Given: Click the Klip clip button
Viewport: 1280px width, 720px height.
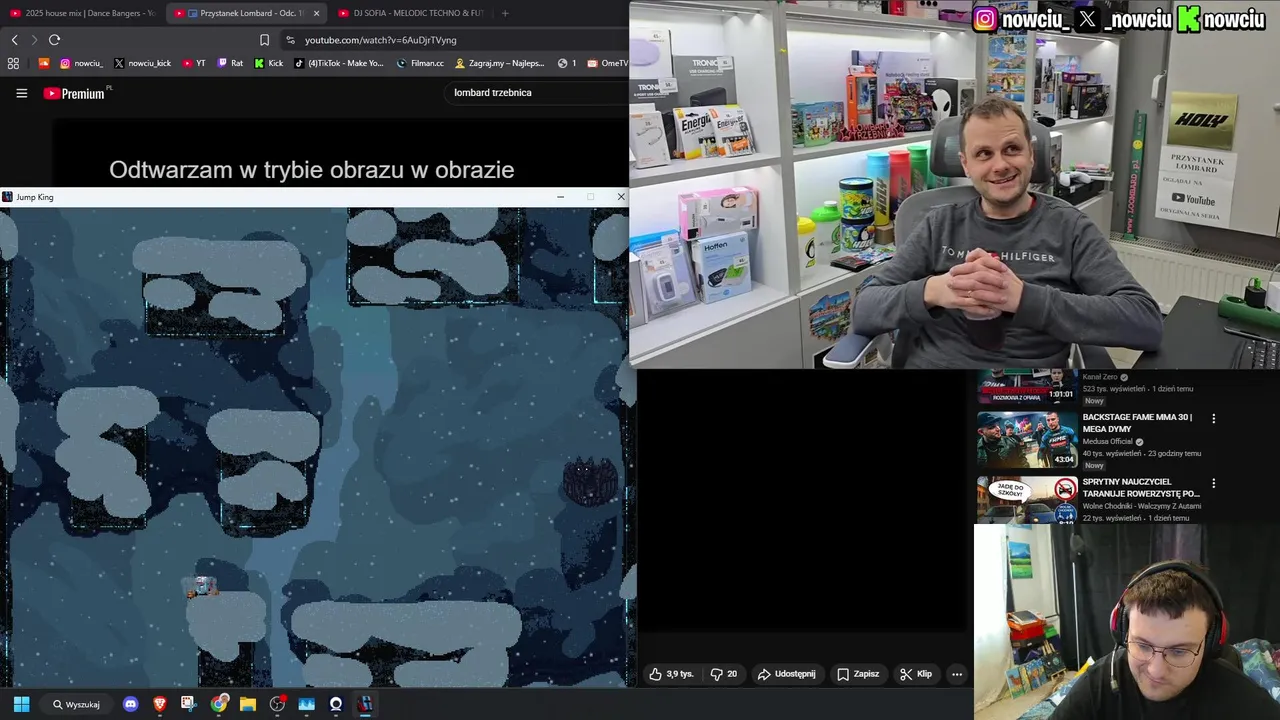Looking at the screenshot, I should tap(916, 674).
